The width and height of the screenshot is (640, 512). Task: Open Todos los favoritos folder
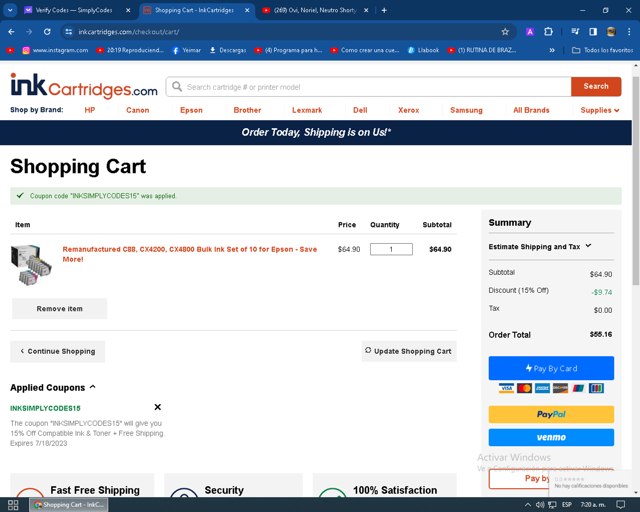(x=602, y=50)
